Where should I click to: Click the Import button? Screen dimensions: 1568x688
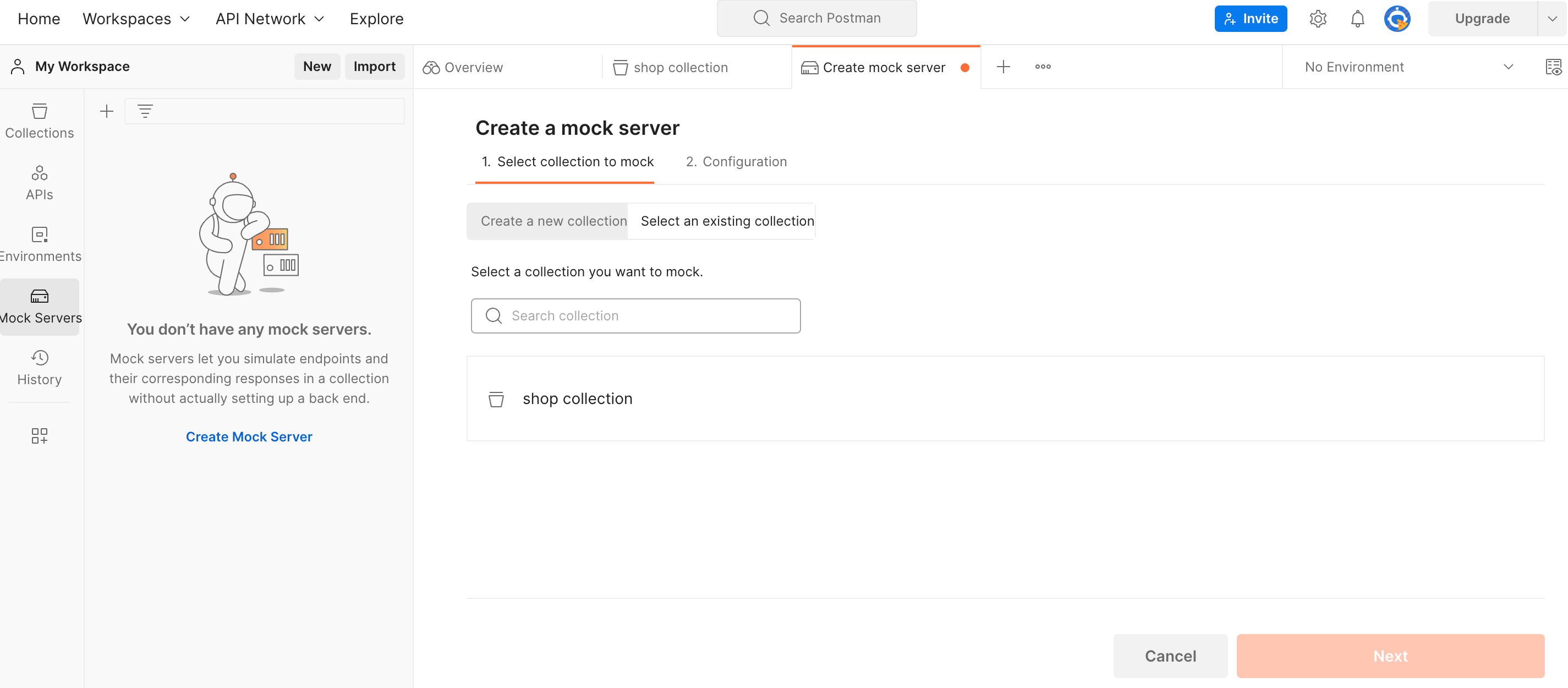tap(374, 65)
